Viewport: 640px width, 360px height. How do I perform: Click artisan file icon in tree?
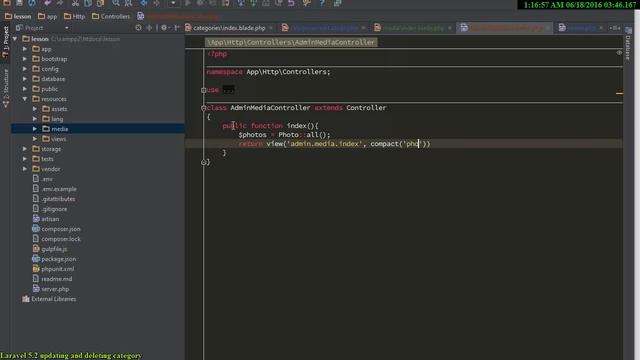click(x=36, y=219)
